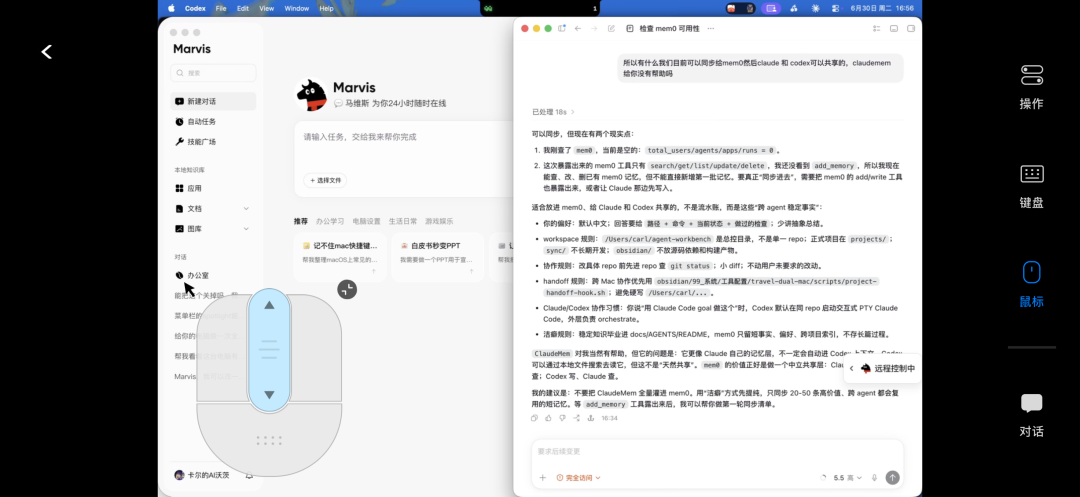Image resolution: width=1080 pixels, height=497 pixels.
Task: Click the thumbs-down icon on the response
Action: pos(562,418)
